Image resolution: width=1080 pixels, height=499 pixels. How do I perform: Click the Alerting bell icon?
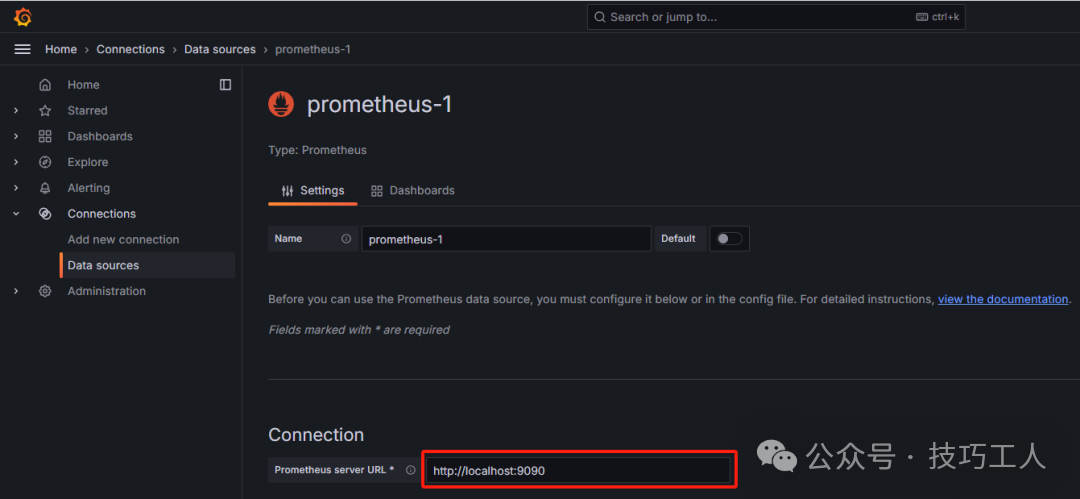coord(45,188)
